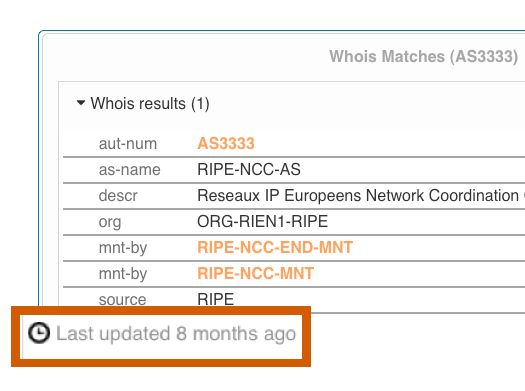Click the as-name field label
The image size is (525, 391).
[130, 170]
